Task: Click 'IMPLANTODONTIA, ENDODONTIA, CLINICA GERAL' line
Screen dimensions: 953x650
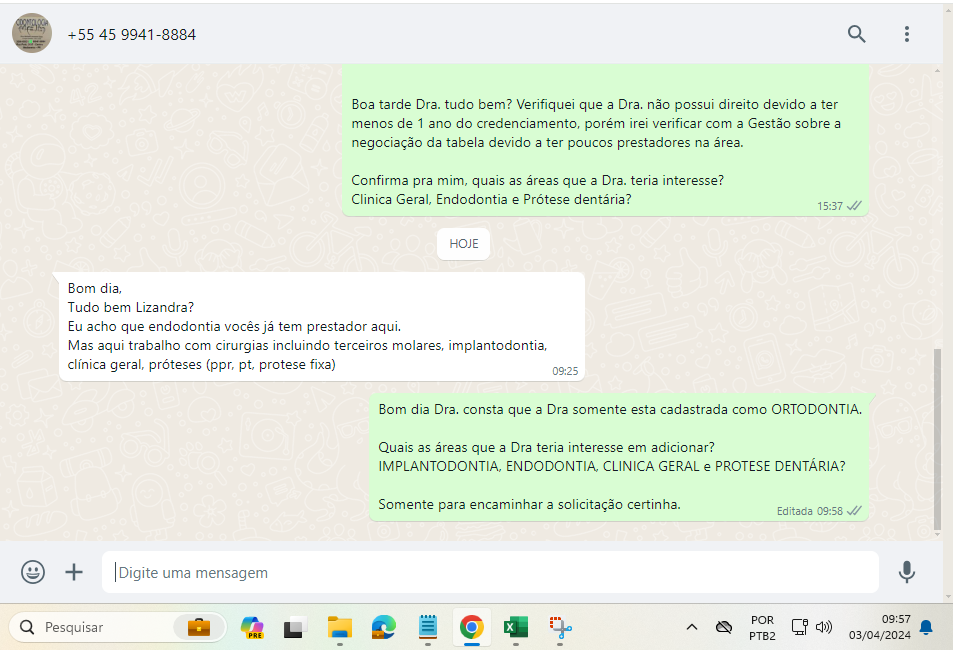Action: (x=611, y=466)
